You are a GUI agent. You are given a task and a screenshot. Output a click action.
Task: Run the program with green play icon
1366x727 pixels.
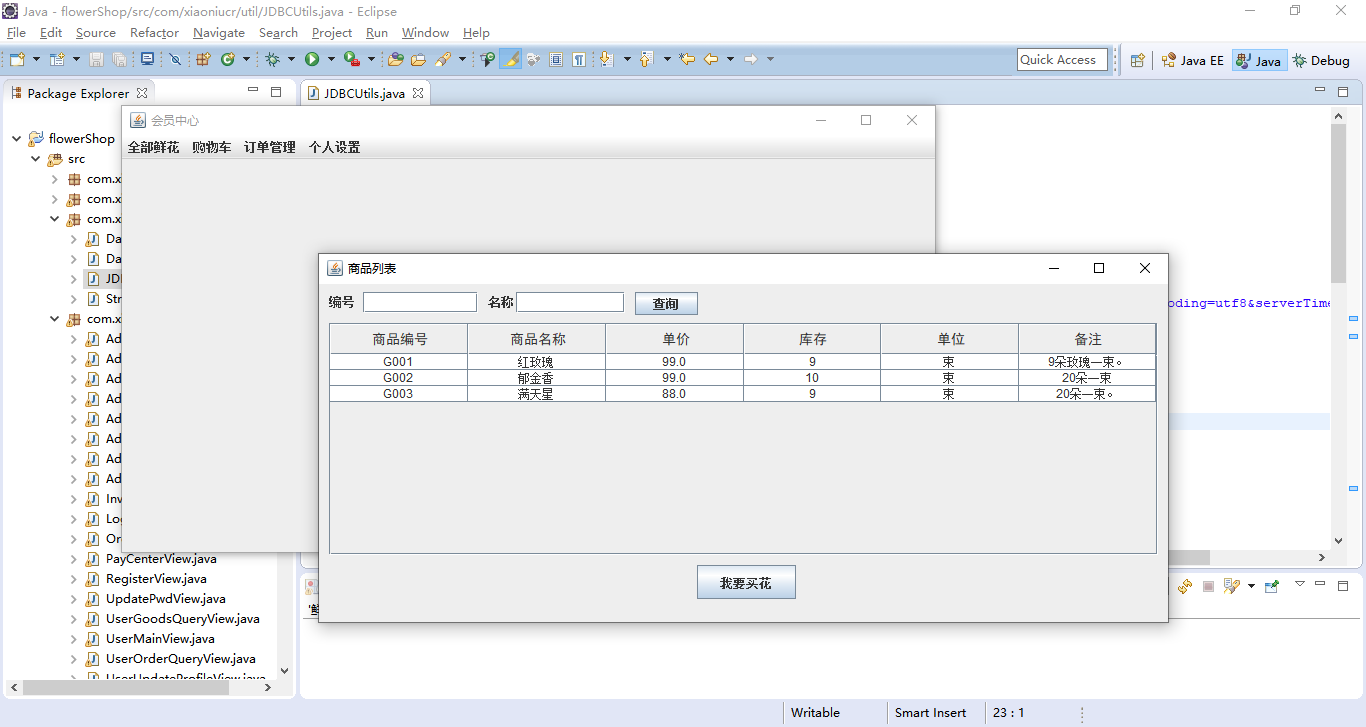(x=312, y=60)
